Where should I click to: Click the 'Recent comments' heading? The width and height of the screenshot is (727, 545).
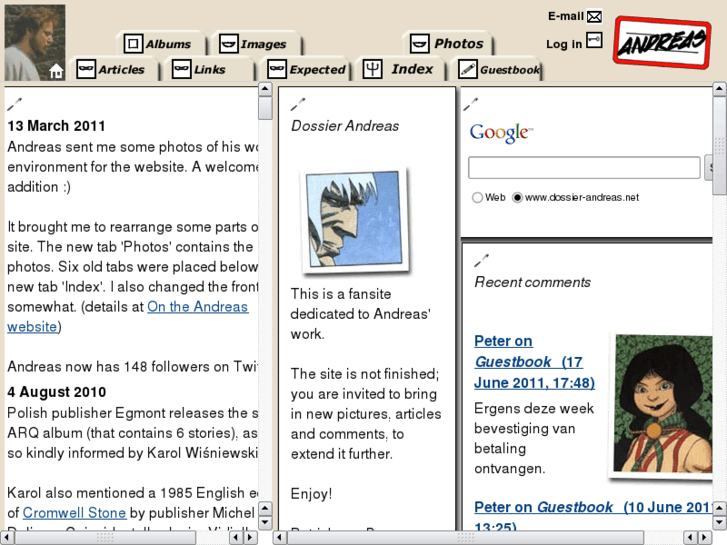click(x=532, y=282)
